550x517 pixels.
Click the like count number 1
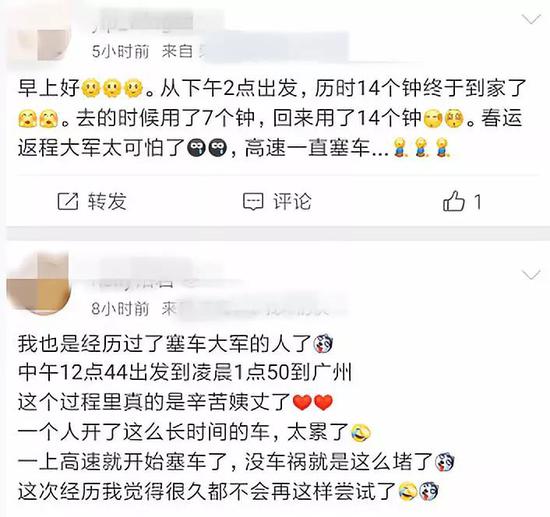click(477, 202)
